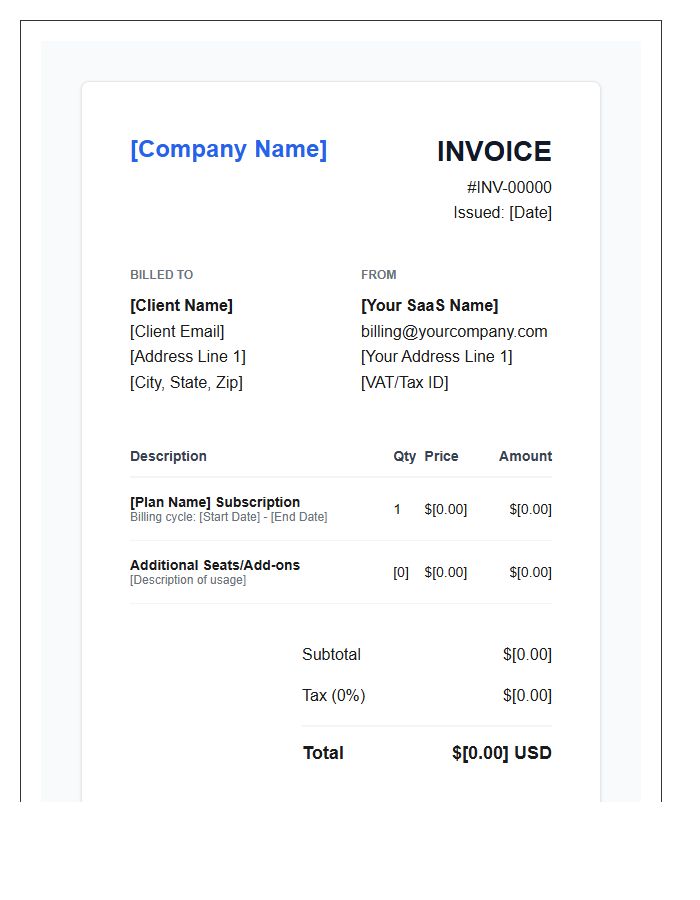Select the [Client Name] placeholder
Image resolution: width=700 pixels, height=900 pixels.
(x=181, y=305)
